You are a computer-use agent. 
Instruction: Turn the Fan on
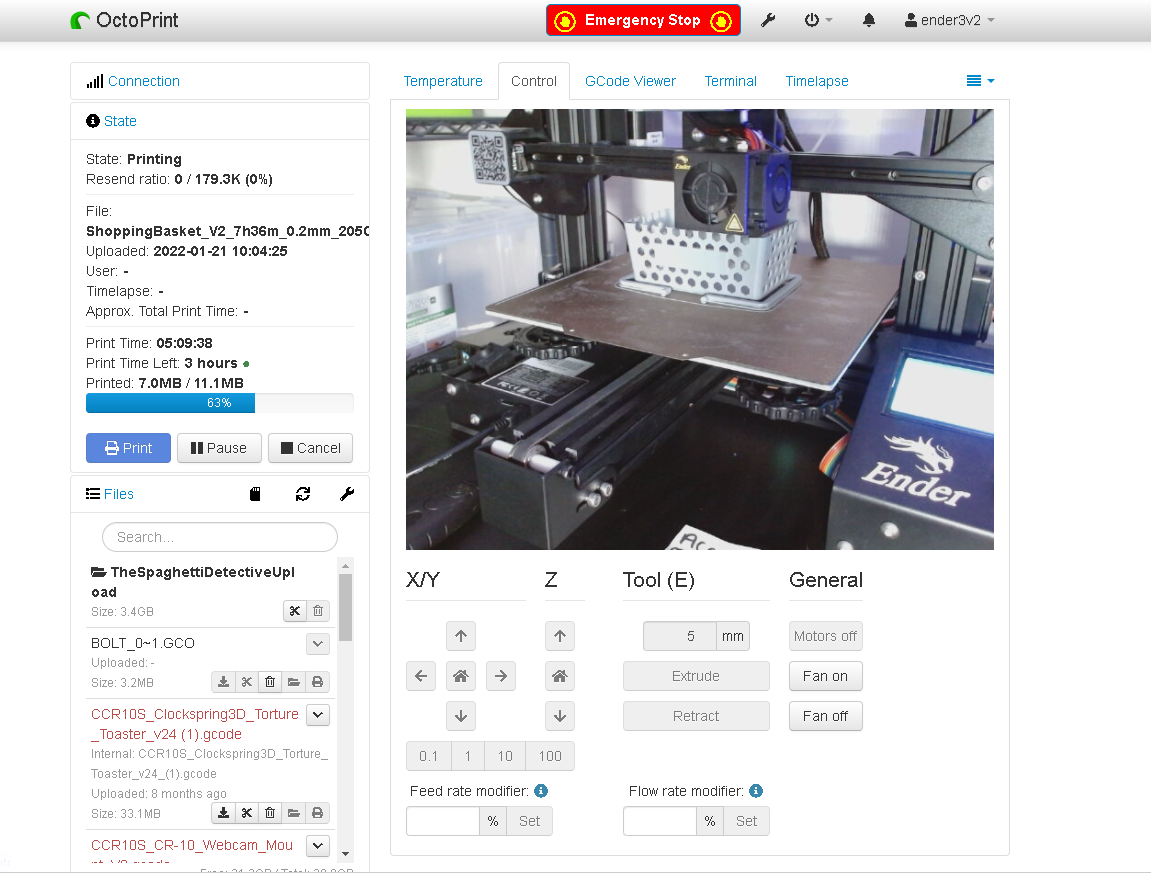825,676
